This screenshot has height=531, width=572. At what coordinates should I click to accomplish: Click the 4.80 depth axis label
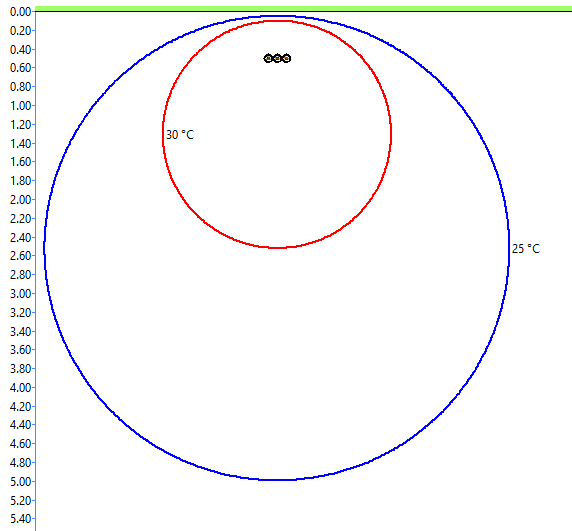click(20, 463)
